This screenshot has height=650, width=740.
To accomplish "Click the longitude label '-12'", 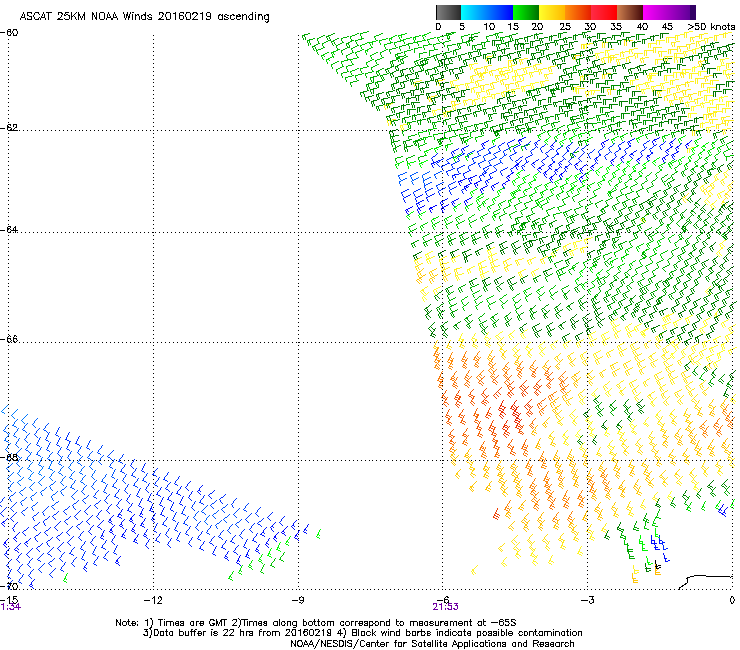I will (153, 600).
